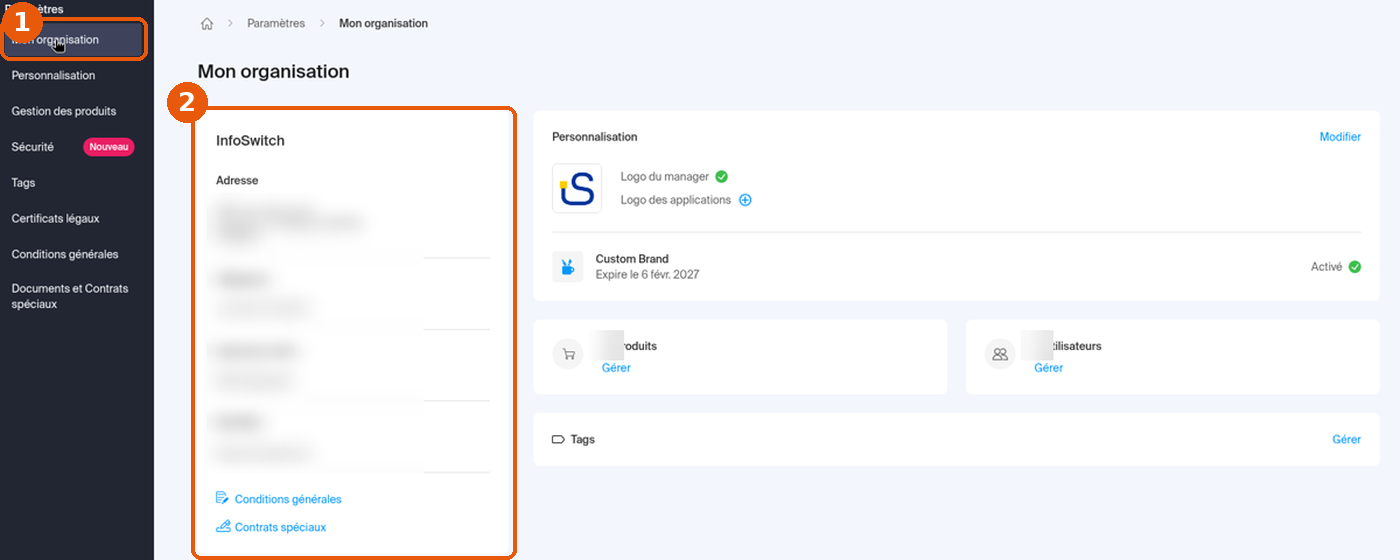Click the text Expire le 6 févr. 2027
The width and height of the screenshot is (1400, 560).
pos(647,274)
